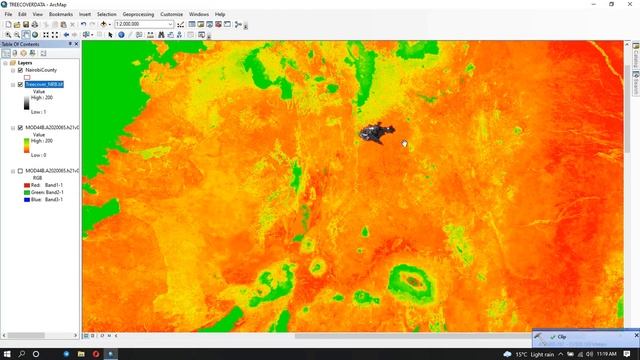The image size is (640, 360).
Task: Collapse the checked MOD44B layer expander
Action: [x=13, y=128]
